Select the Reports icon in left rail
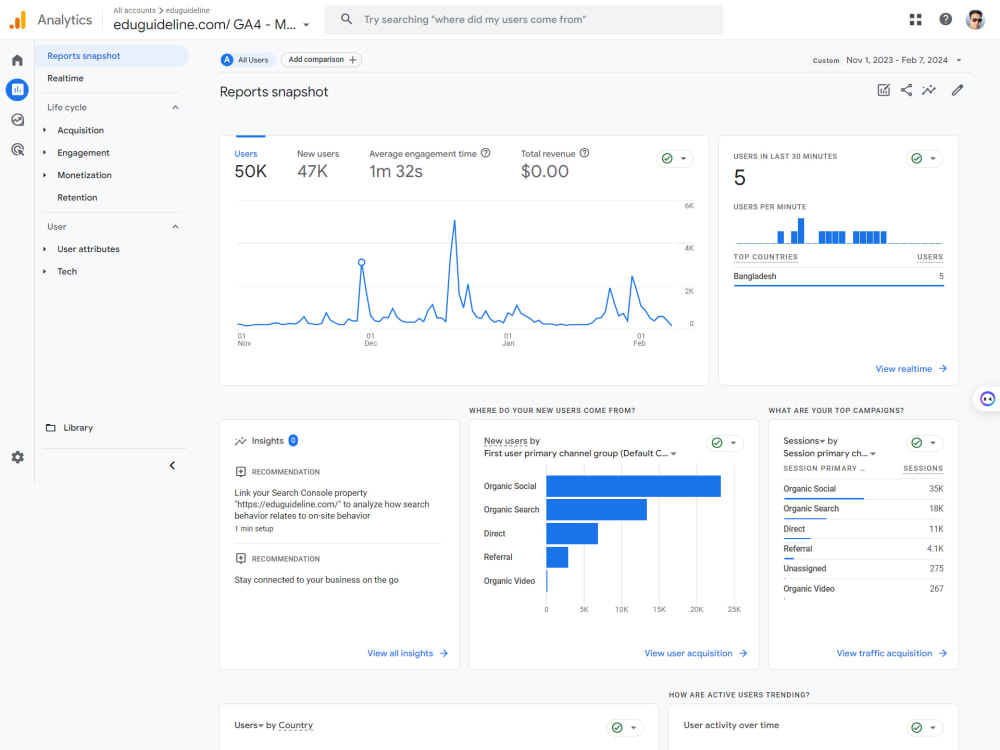 point(17,89)
